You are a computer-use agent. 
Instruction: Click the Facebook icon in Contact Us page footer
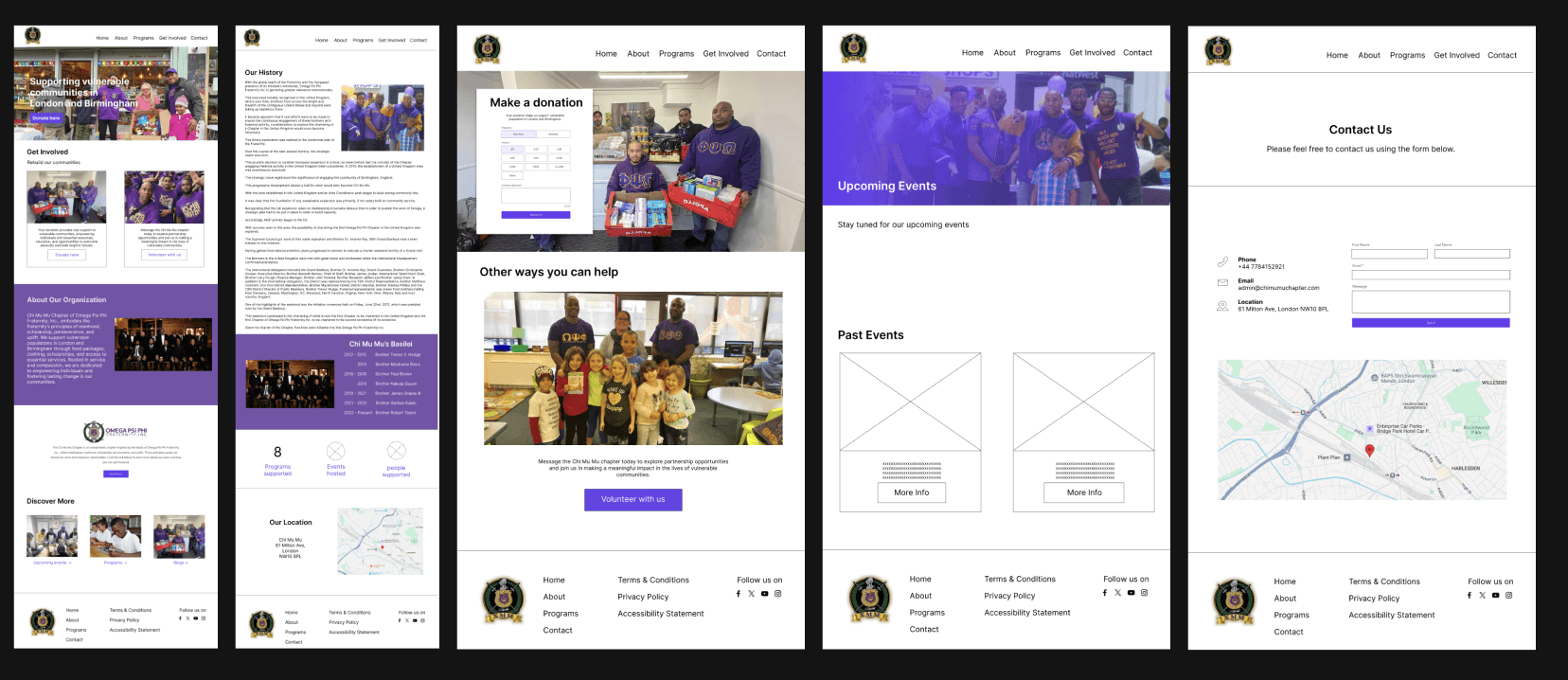1470,596
